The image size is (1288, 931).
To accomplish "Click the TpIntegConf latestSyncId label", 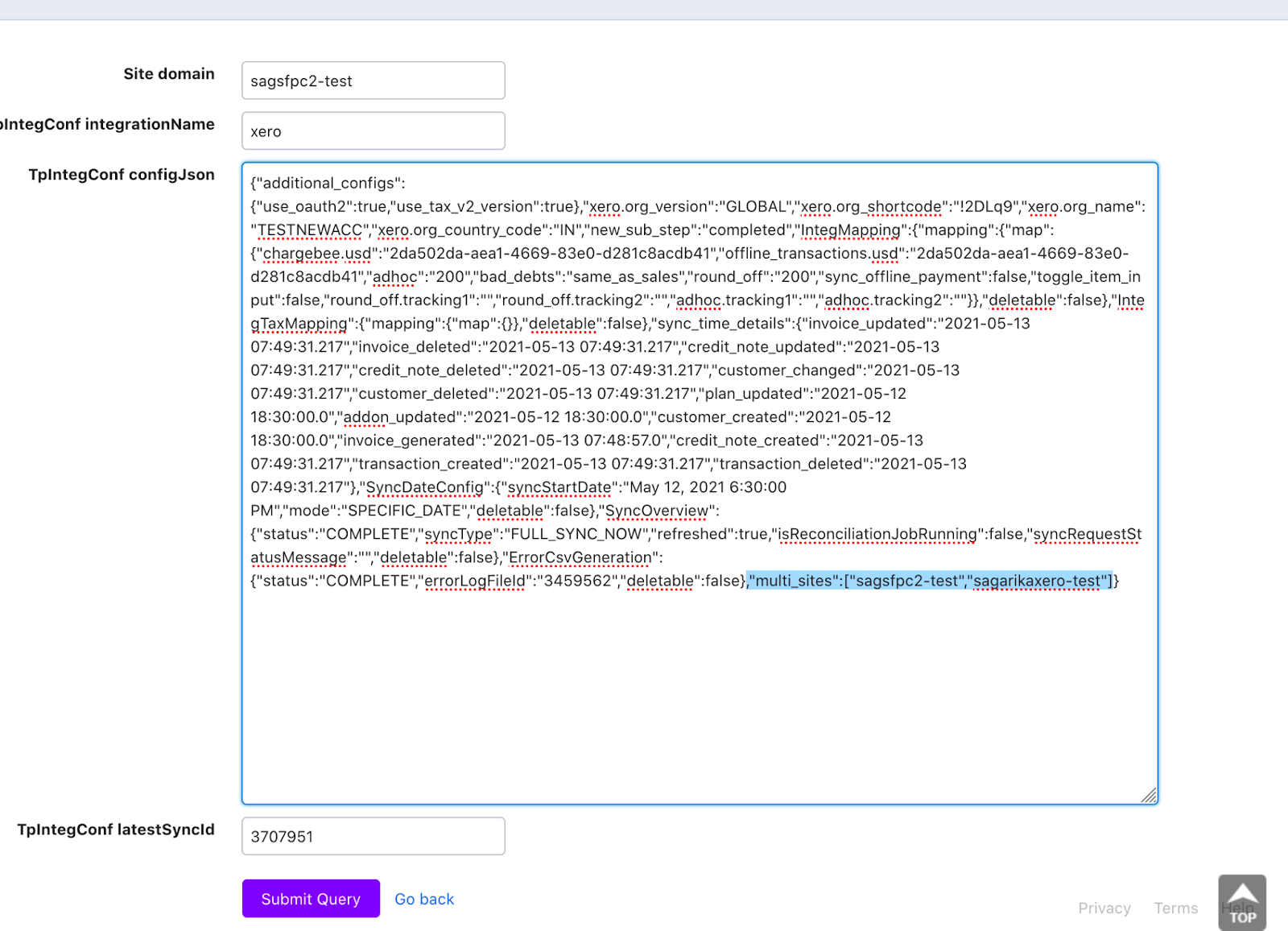I will [x=116, y=830].
